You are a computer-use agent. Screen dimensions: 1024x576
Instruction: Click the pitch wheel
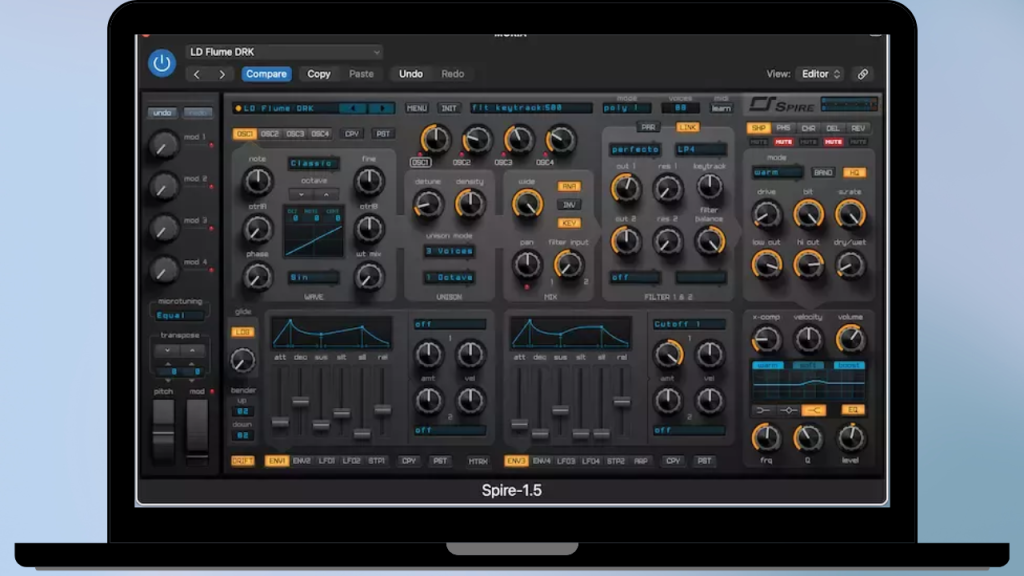pyautogui.click(x=163, y=432)
